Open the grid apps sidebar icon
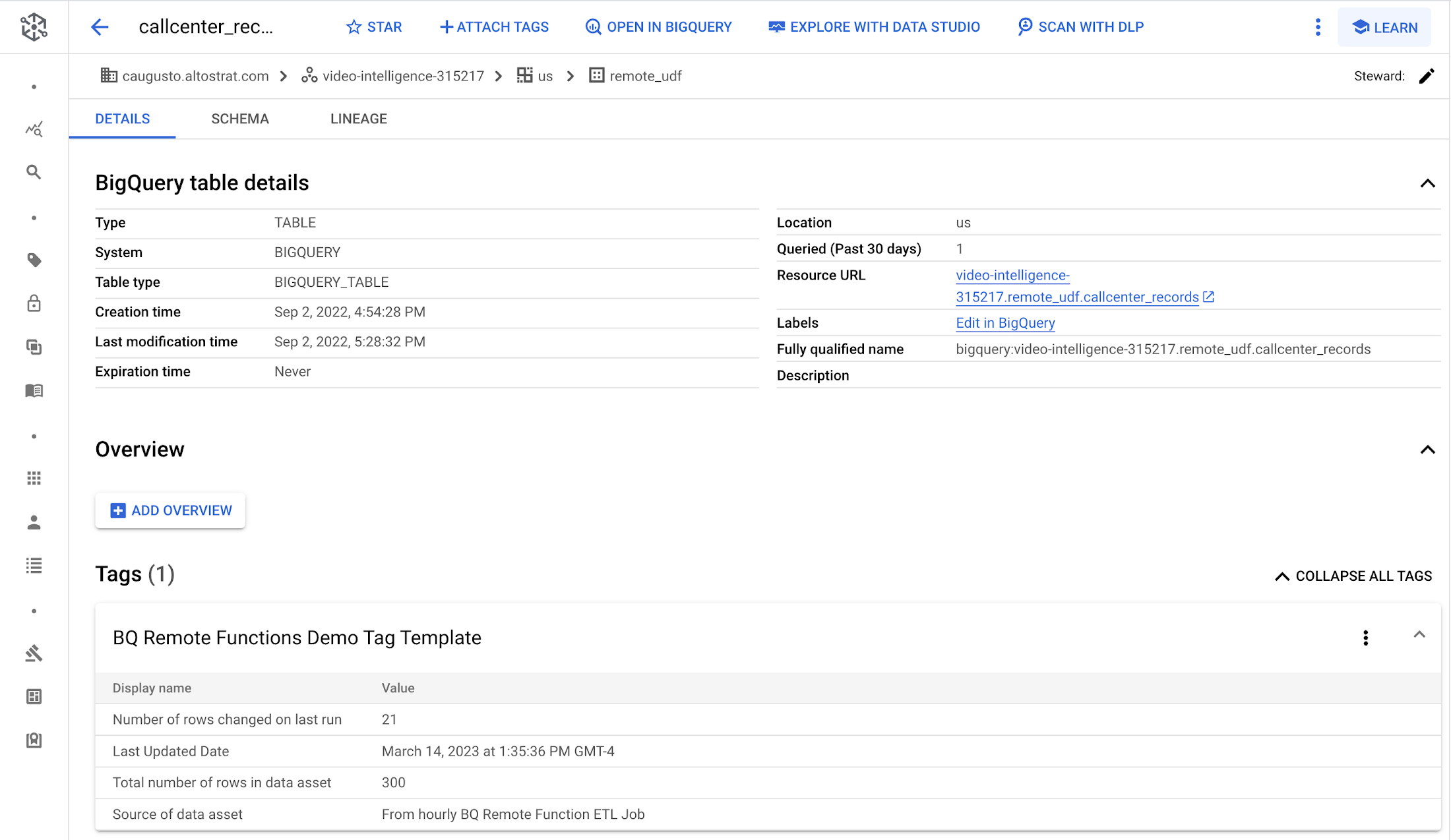Screen dimensions: 1451x840 coord(34,478)
